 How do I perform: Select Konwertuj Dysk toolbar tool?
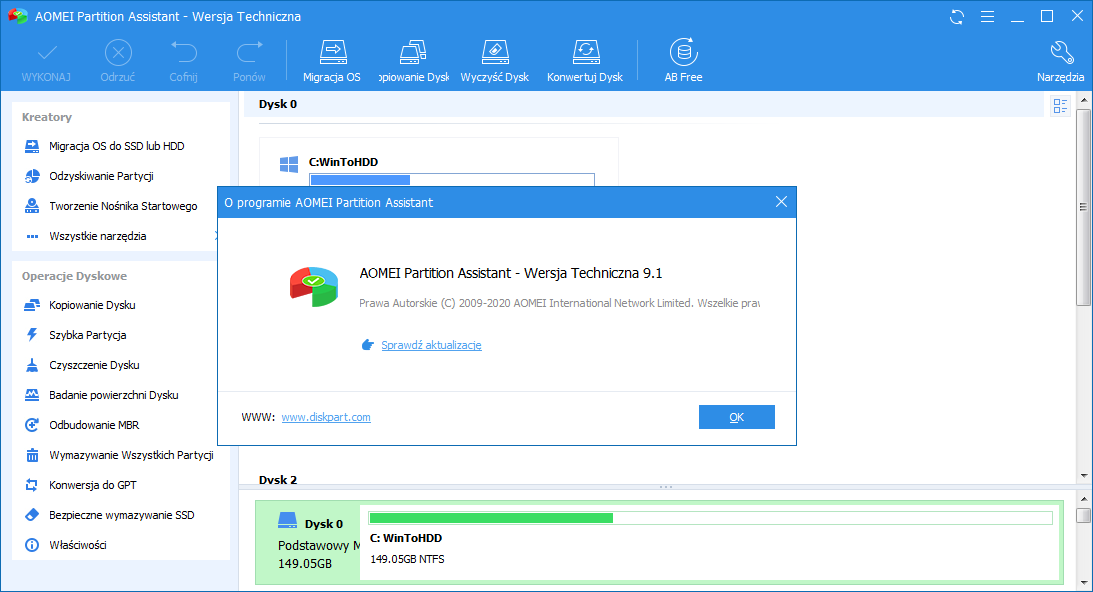585,61
